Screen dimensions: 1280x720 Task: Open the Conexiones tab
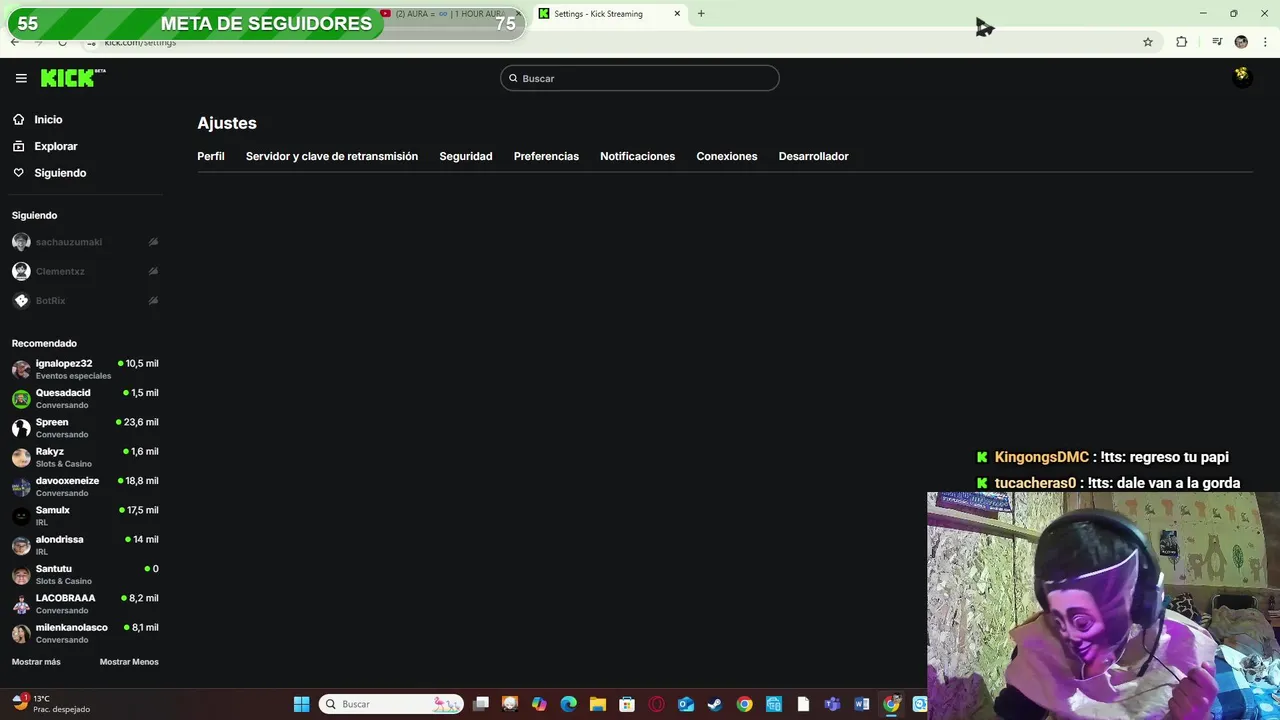pos(727,156)
